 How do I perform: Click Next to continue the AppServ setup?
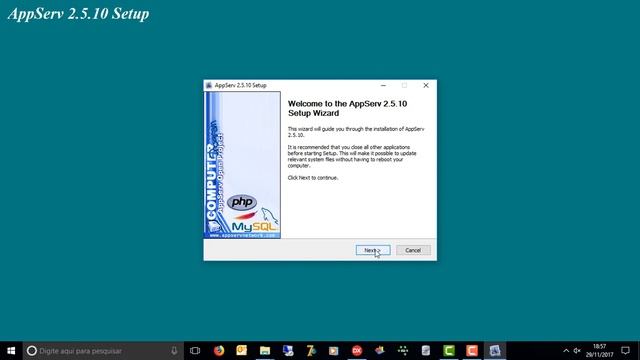click(x=373, y=250)
